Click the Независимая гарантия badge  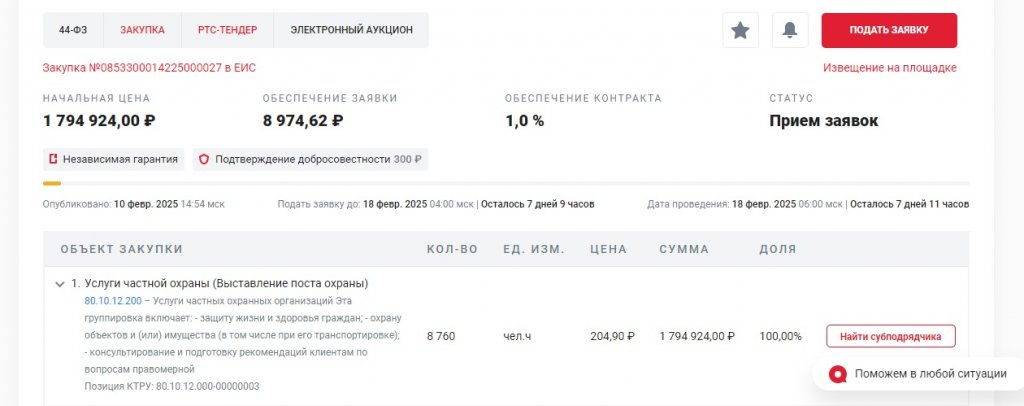coord(113,159)
